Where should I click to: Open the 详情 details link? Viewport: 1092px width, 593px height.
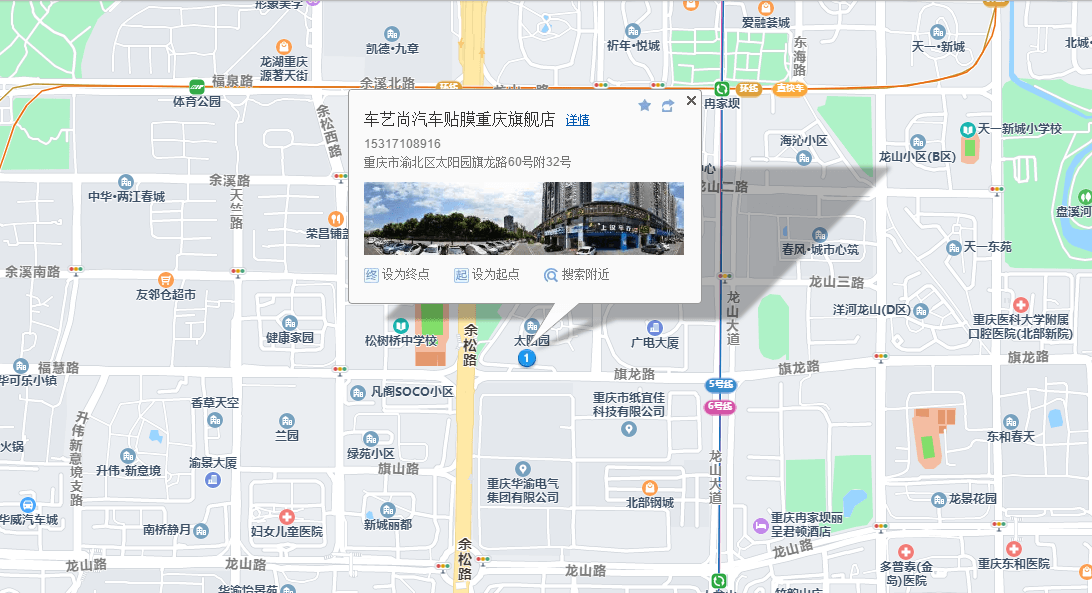click(577, 120)
